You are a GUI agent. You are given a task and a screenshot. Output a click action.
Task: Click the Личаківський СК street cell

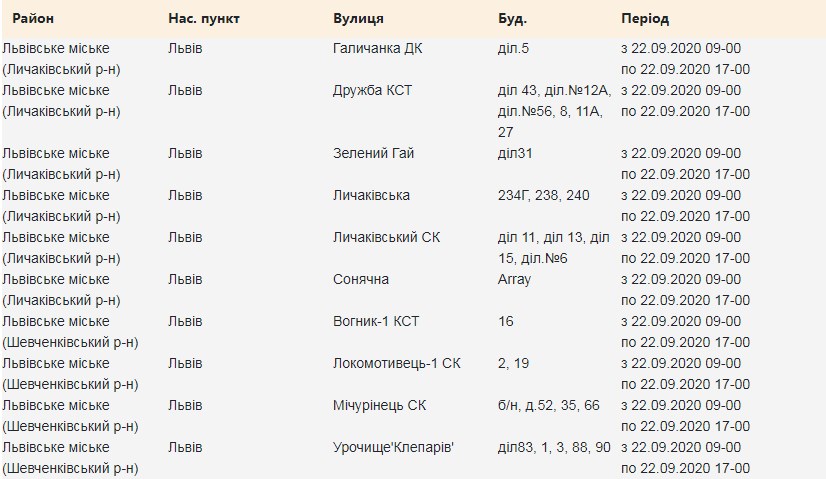tap(386, 237)
